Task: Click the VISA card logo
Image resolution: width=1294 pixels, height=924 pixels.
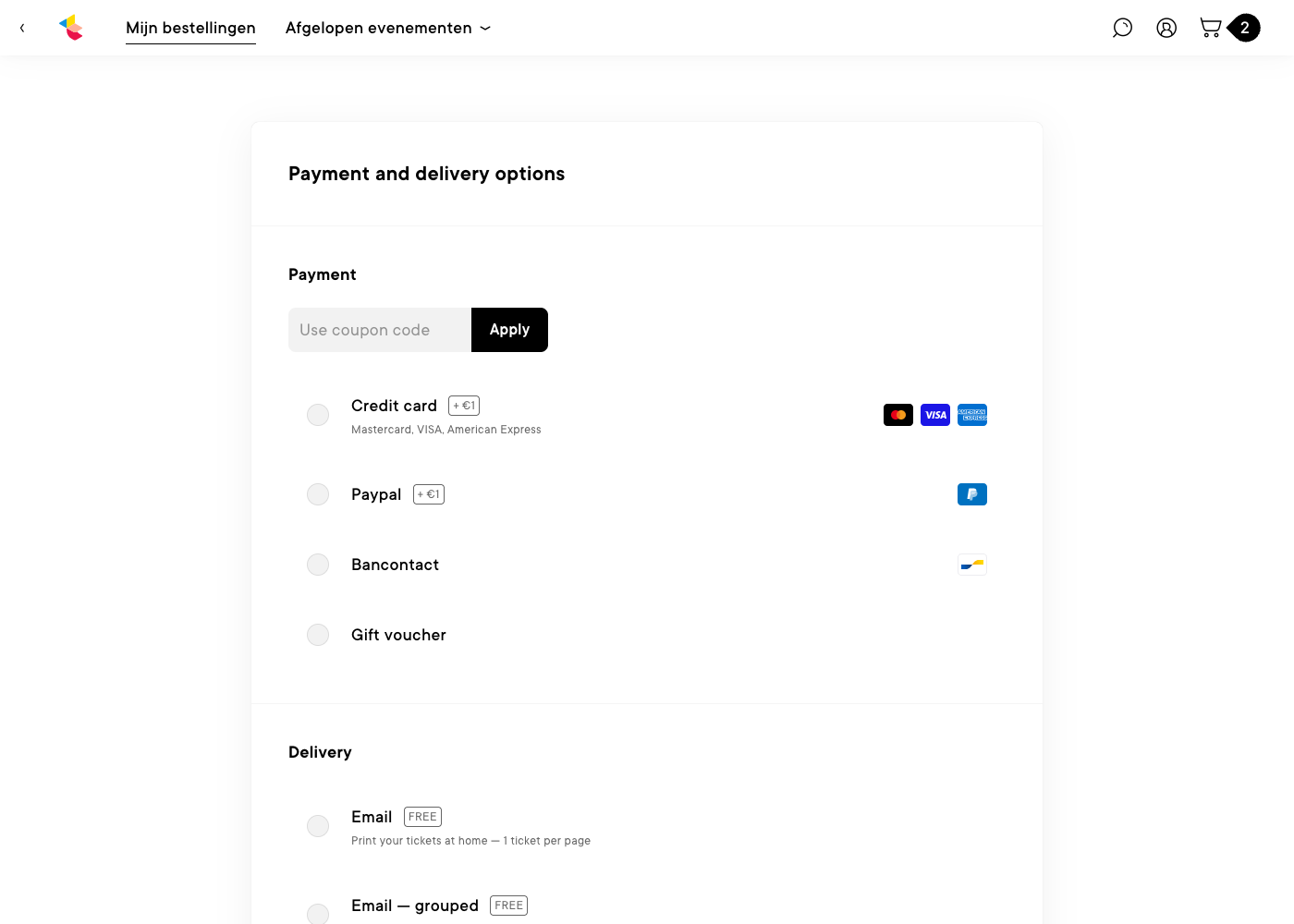Action: pyautogui.click(x=935, y=415)
